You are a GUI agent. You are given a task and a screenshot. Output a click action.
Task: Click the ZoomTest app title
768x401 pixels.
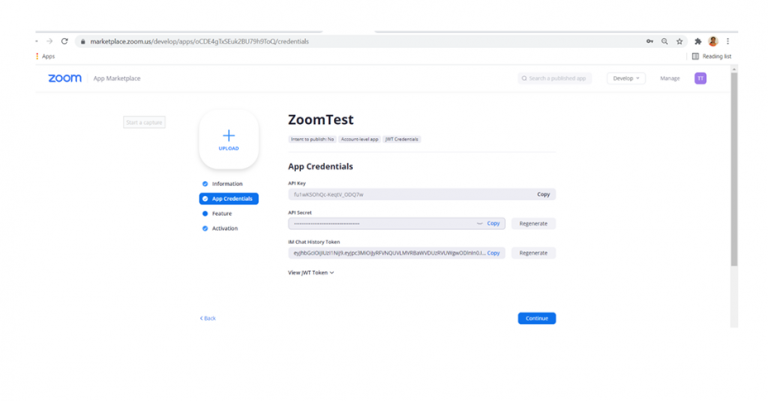321,119
